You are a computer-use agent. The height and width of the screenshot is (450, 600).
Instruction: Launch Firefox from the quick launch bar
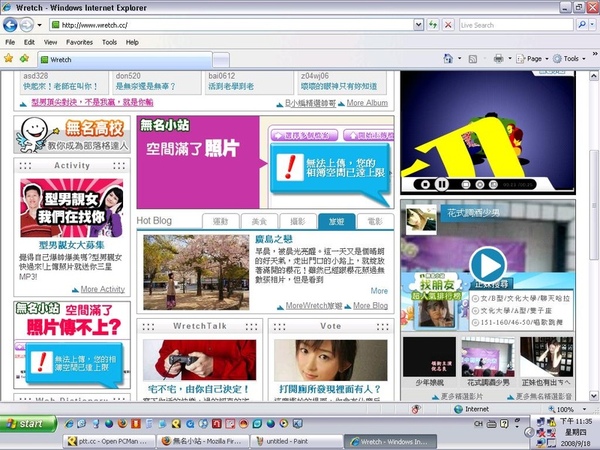pyautogui.click(x=122, y=424)
